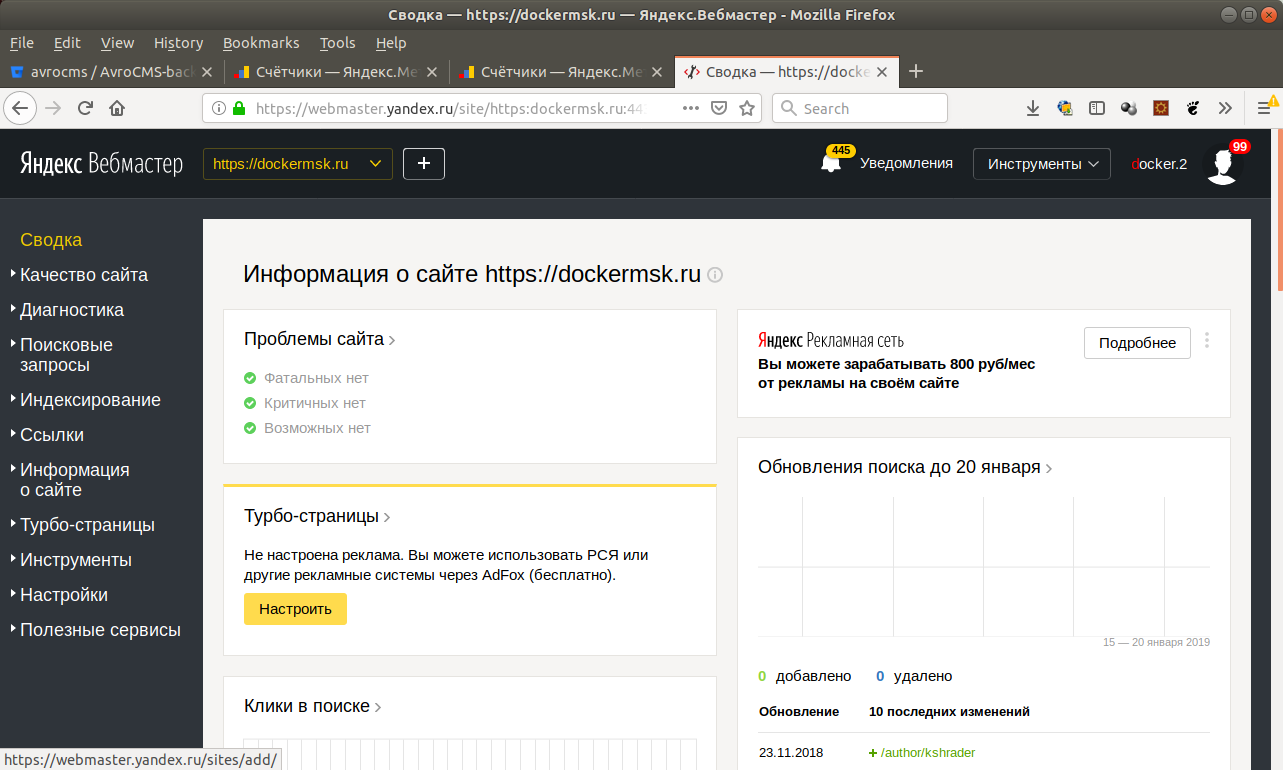
Task: Click info icon next to site title
Action: pos(715,275)
